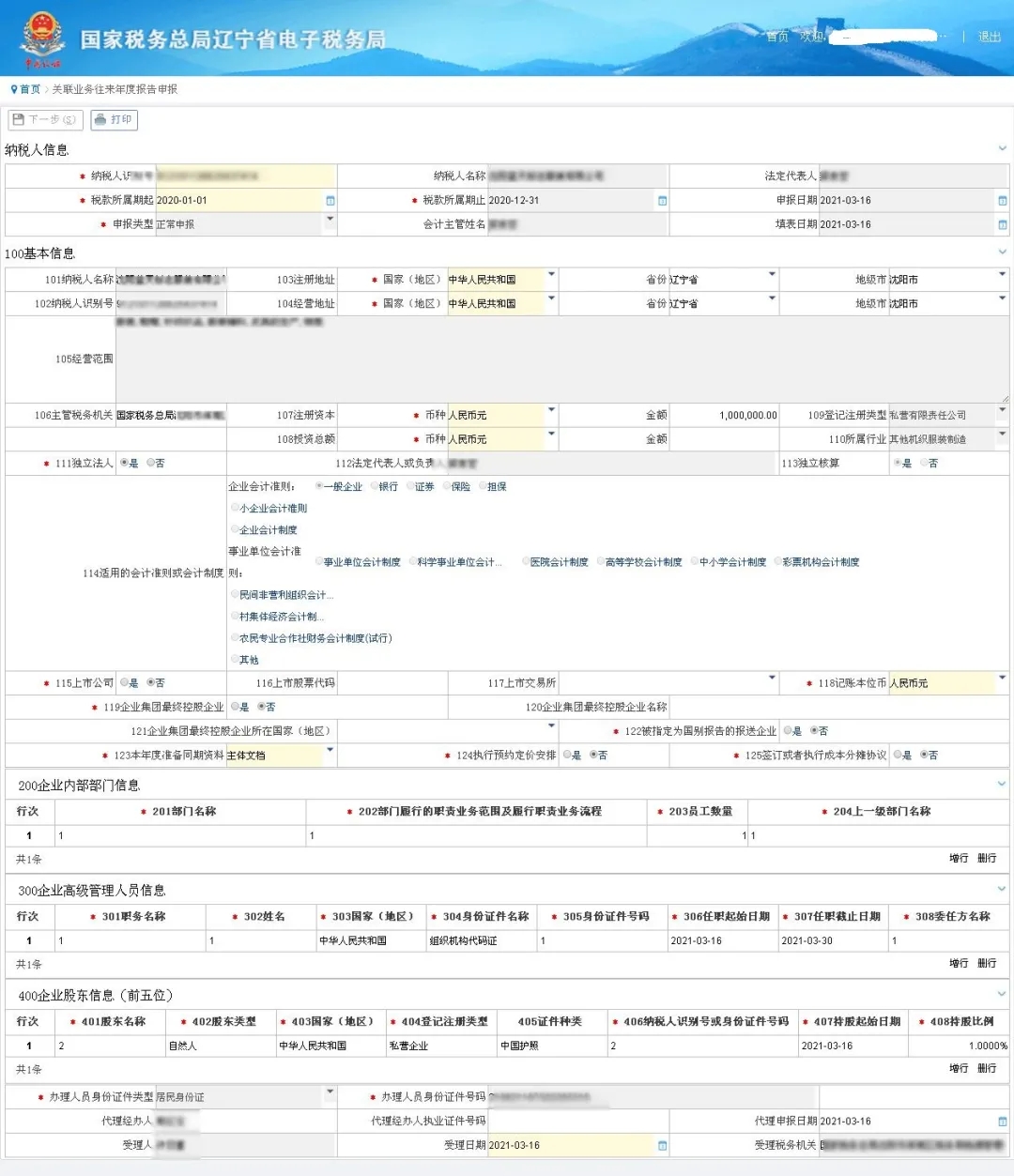Click the next step save icon
Viewport: 1014px width, 1176px height.
click(x=18, y=120)
